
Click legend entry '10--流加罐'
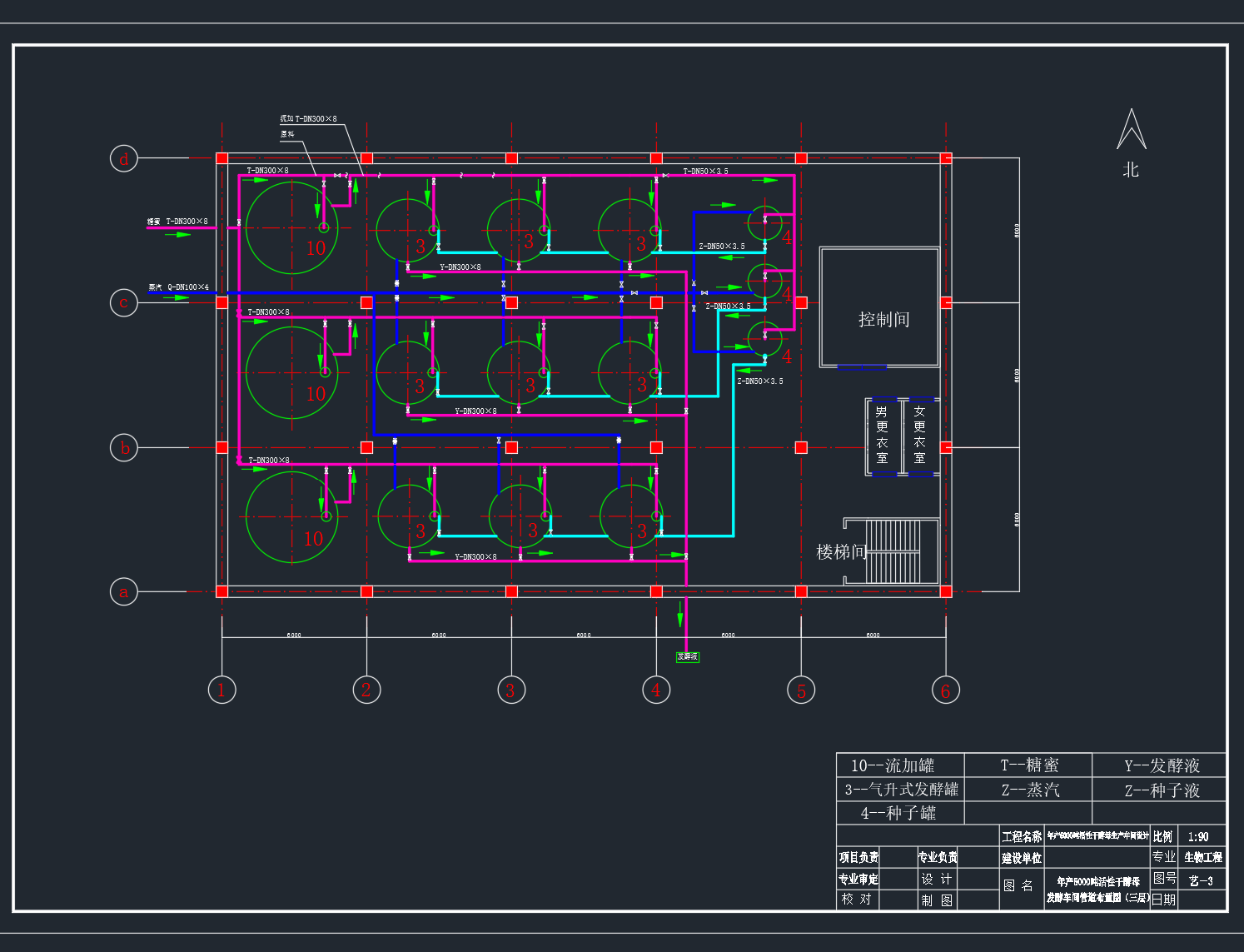coord(893,765)
